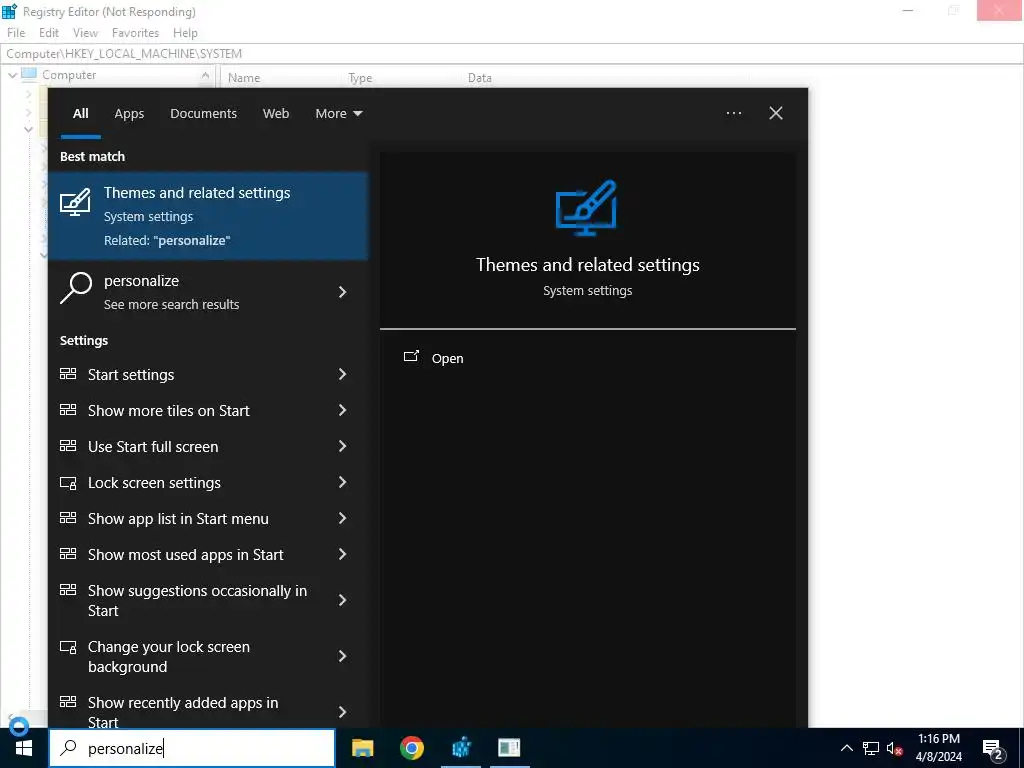
Task: Click the icon beside Show suggestions occasionally in Start
Action: [x=68, y=589]
